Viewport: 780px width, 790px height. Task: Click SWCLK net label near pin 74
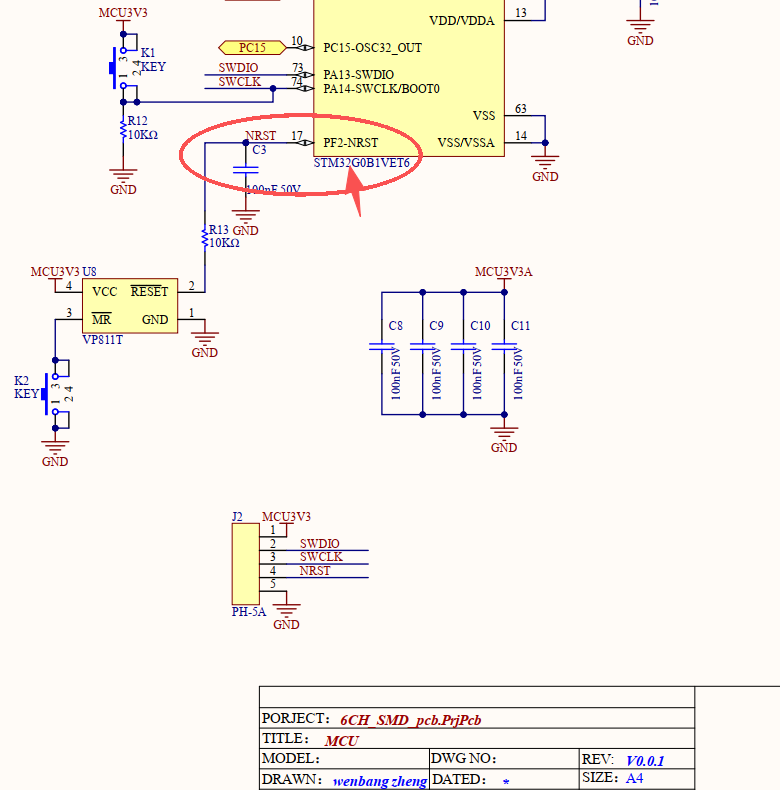coord(240,82)
